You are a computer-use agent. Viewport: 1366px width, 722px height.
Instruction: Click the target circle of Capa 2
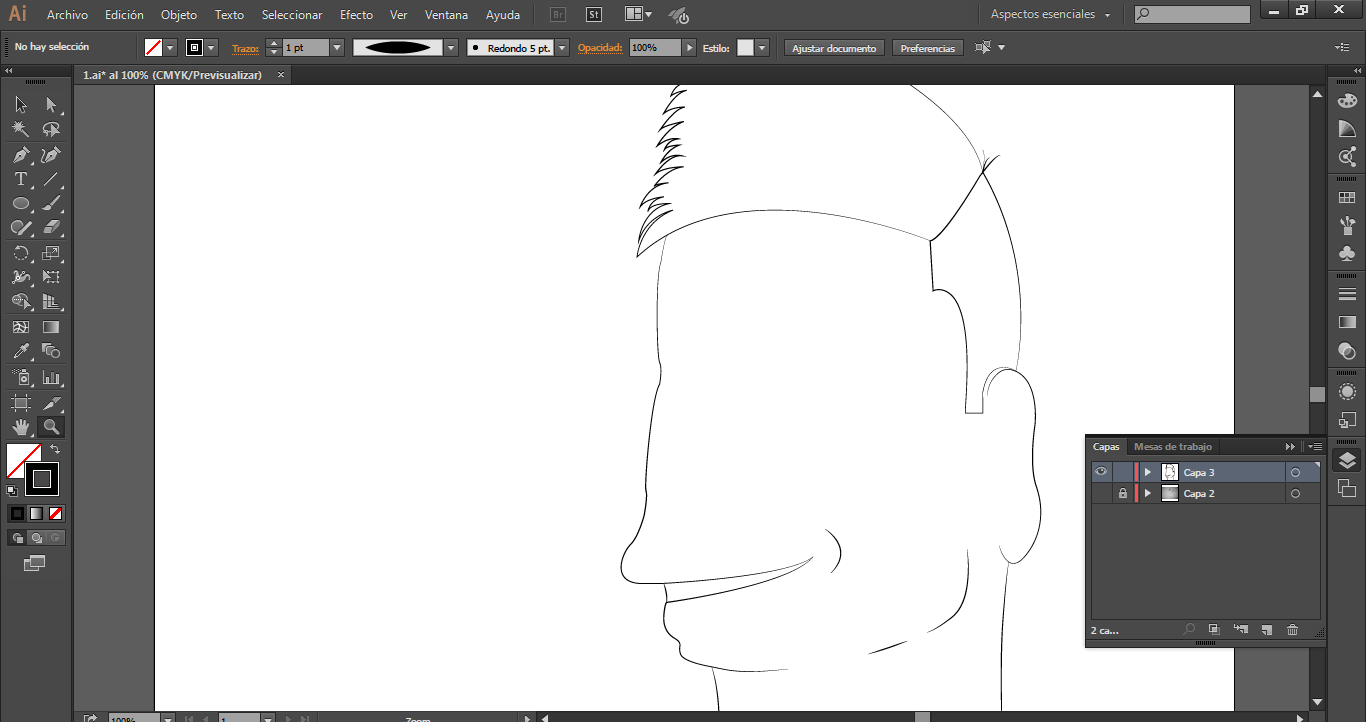pos(1295,493)
